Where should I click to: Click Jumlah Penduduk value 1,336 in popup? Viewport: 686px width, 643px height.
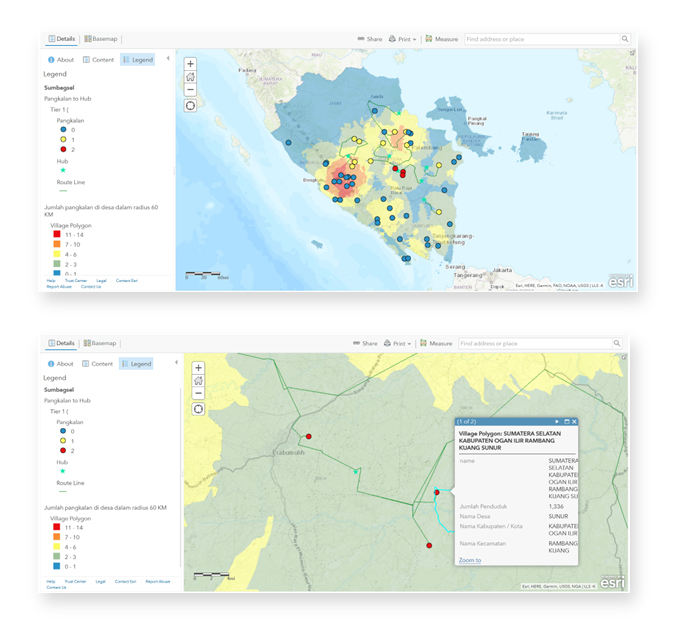(556, 507)
